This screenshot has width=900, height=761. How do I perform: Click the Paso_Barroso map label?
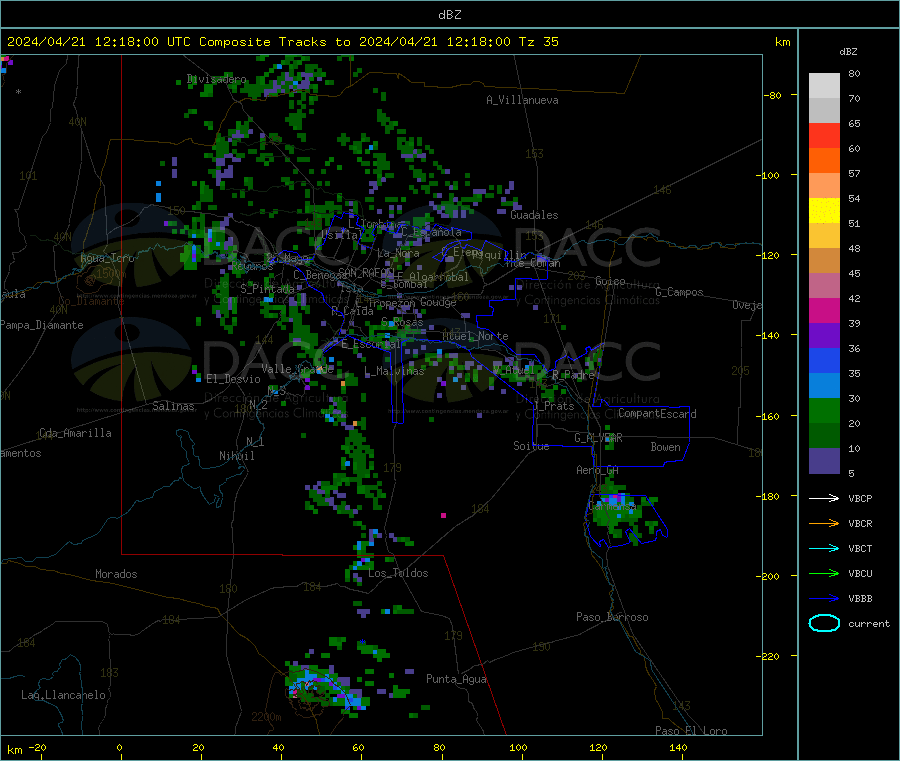(612, 617)
